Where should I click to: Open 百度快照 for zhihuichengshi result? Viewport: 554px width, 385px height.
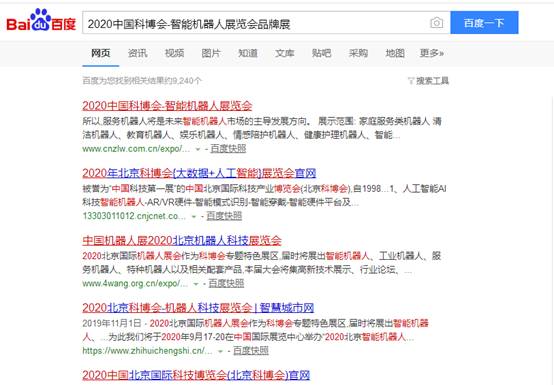(251, 351)
